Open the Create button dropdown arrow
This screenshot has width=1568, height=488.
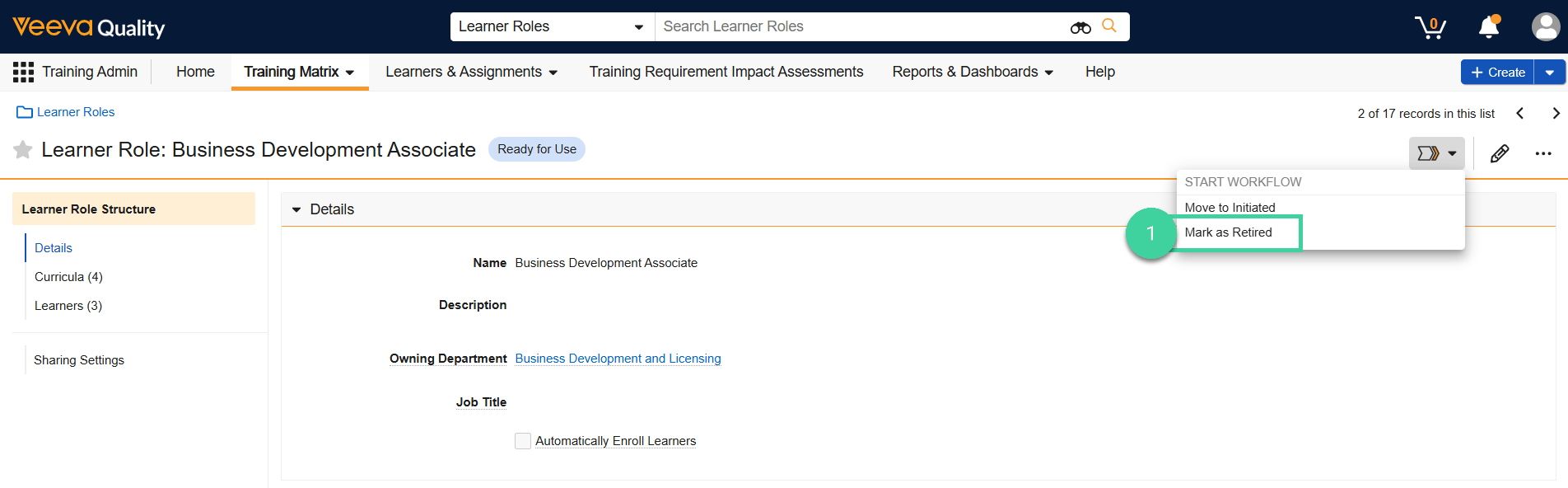click(x=1550, y=72)
